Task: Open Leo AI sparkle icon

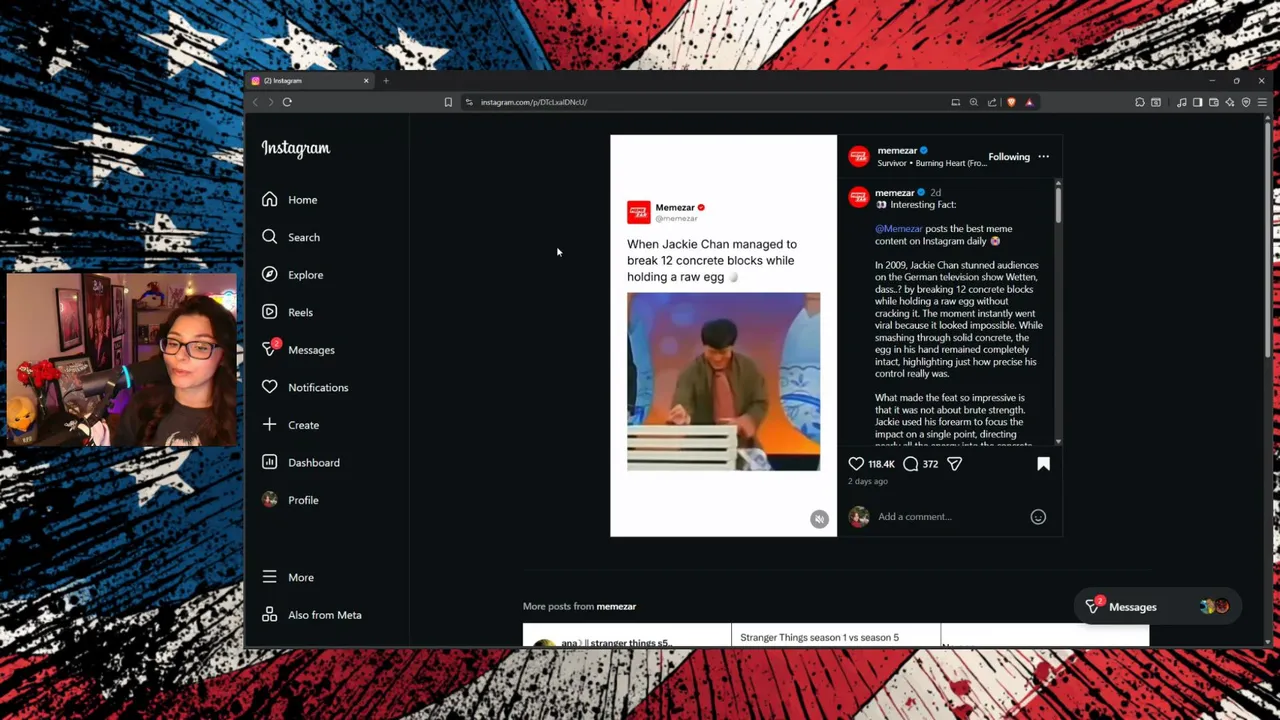Action: click(1229, 102)
